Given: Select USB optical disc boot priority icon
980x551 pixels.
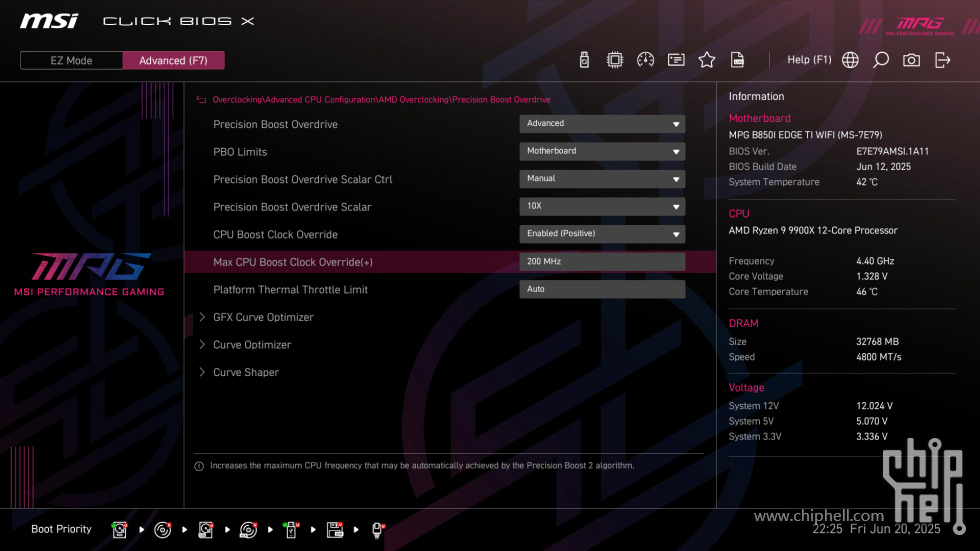Looking at the screenshot, I should point(249,530).
